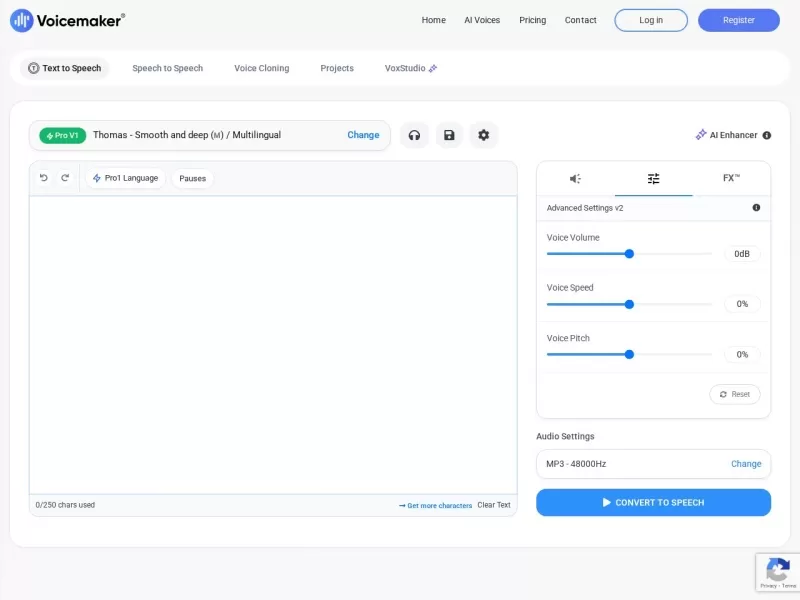Open the speaker volume settings tab

coord(575,179)
